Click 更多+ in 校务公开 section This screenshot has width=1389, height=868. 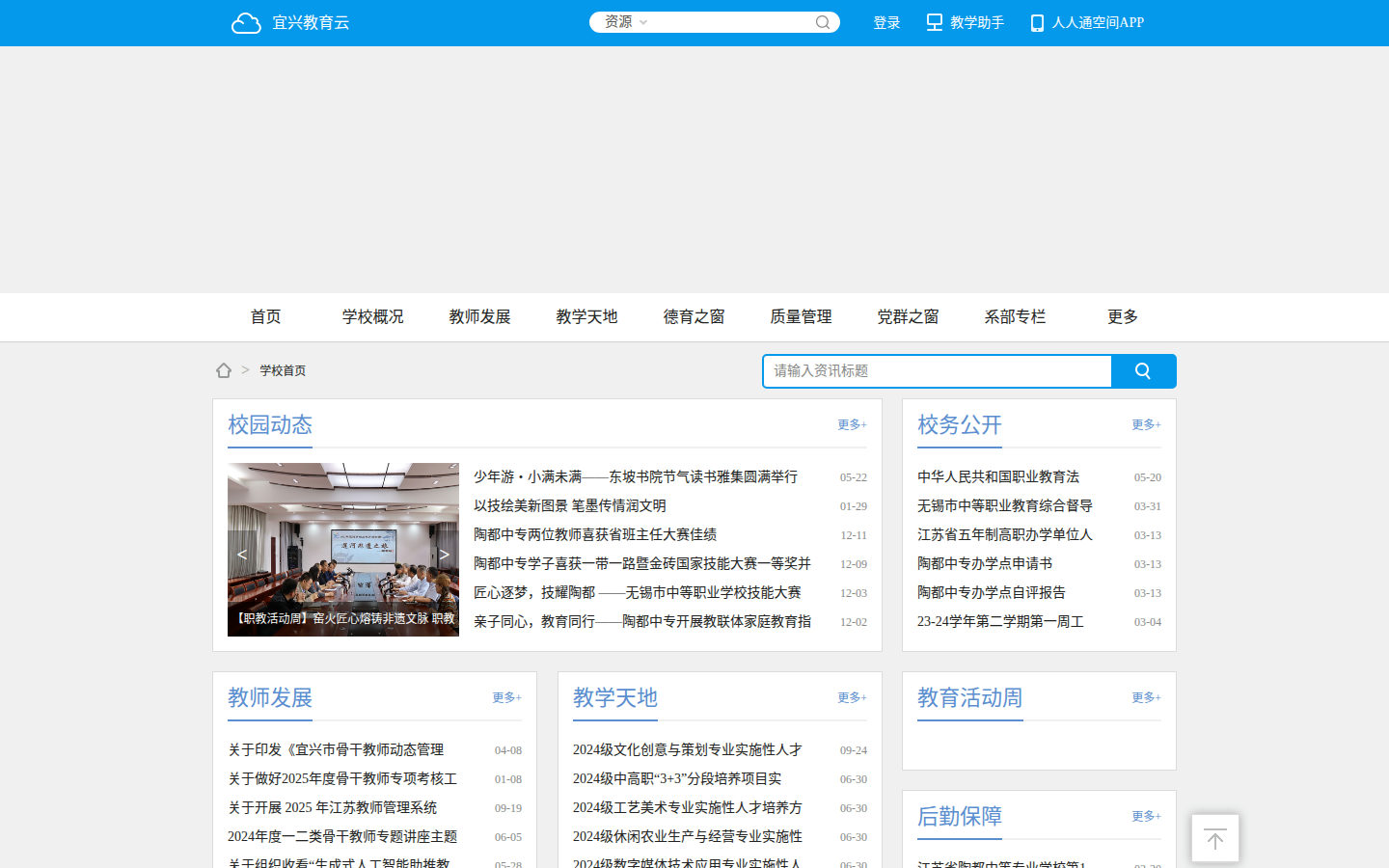(1146, 424)
